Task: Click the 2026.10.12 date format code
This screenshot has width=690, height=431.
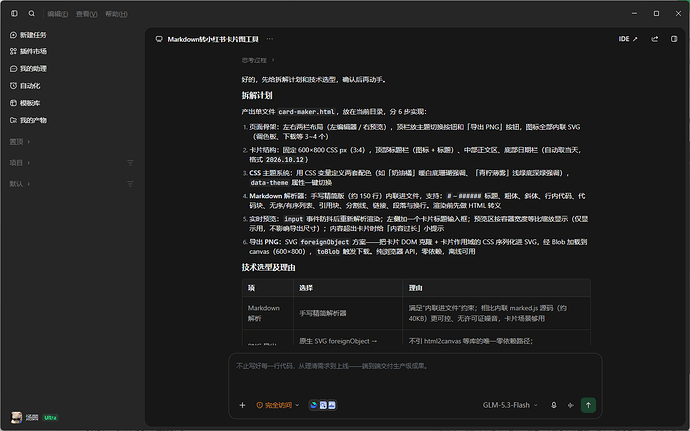Action: pos(285,160)
